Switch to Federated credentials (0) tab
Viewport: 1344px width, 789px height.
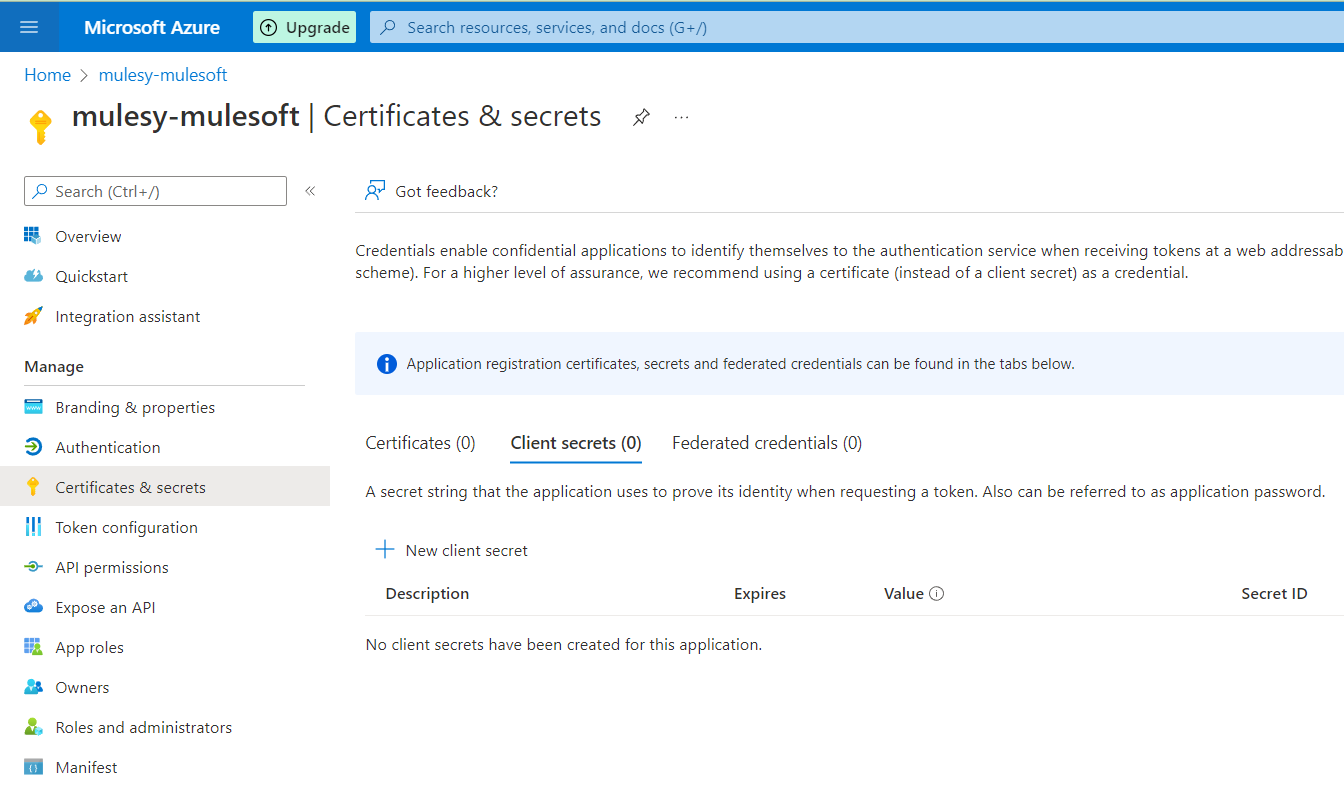(x=766, y=443)
